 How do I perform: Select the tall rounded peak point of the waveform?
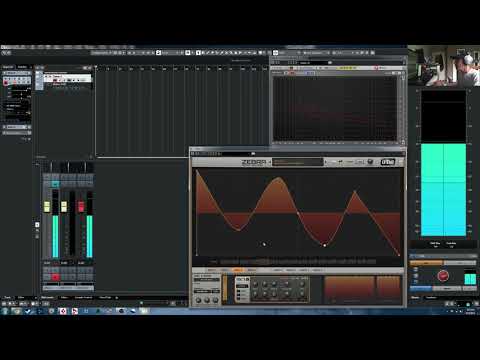279,178
